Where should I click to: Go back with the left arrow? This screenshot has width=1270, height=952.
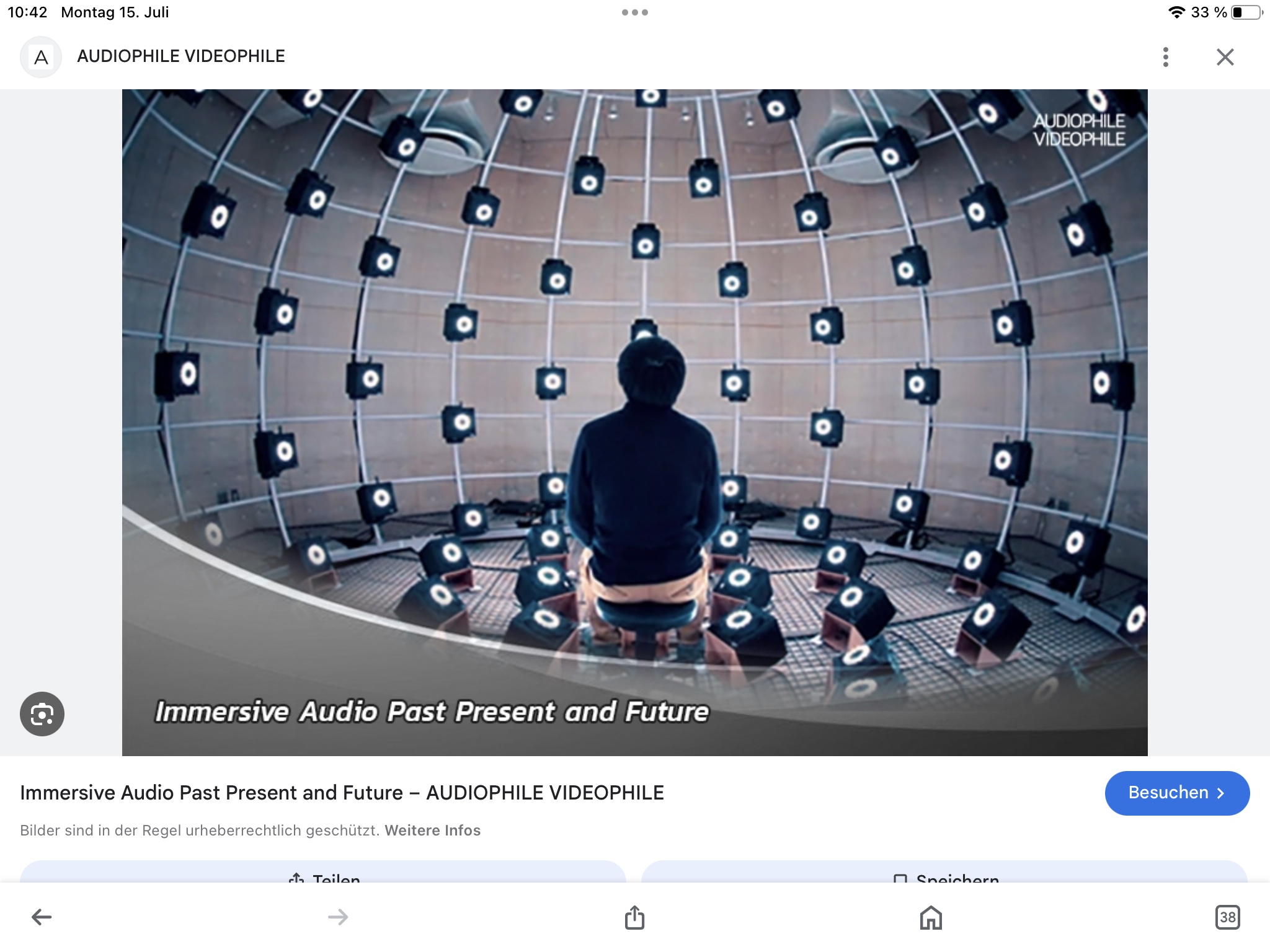(42, 917)
